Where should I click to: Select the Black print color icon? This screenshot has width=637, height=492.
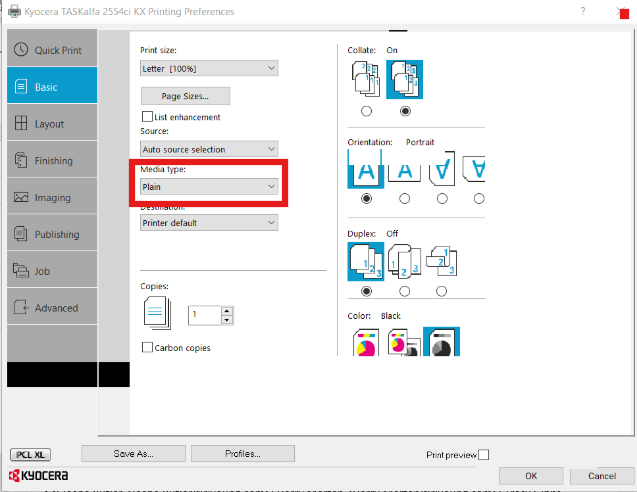pyautogui.click(x=442, y=341)
